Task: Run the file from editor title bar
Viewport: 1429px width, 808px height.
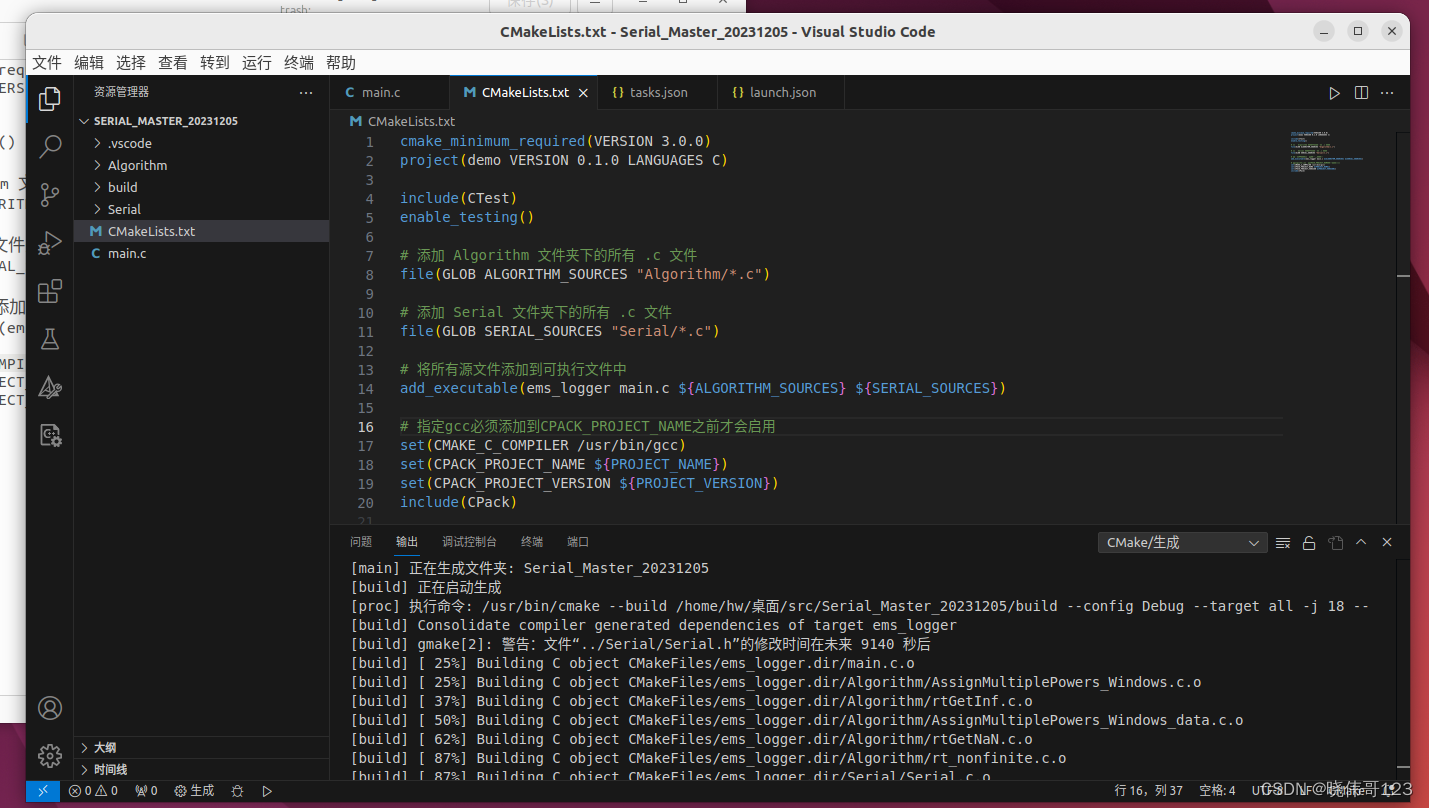Action: tap(1334, 93)
